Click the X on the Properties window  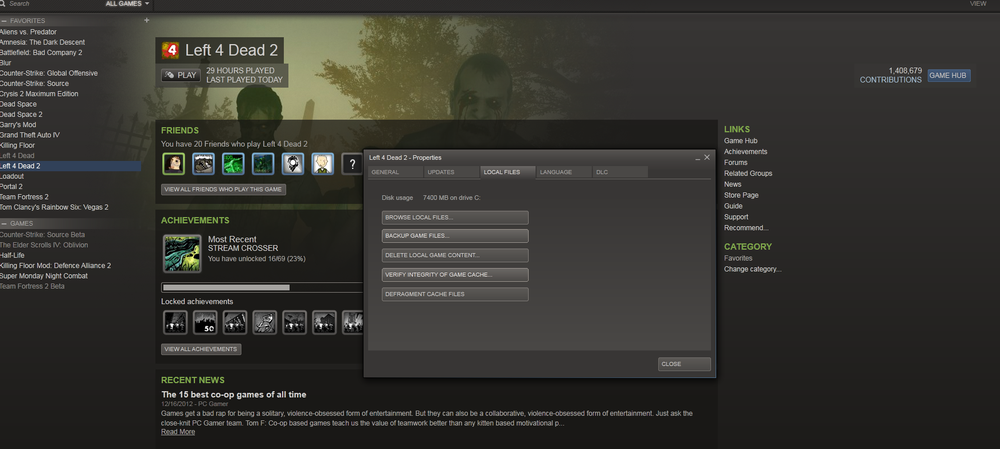(707, 157)
